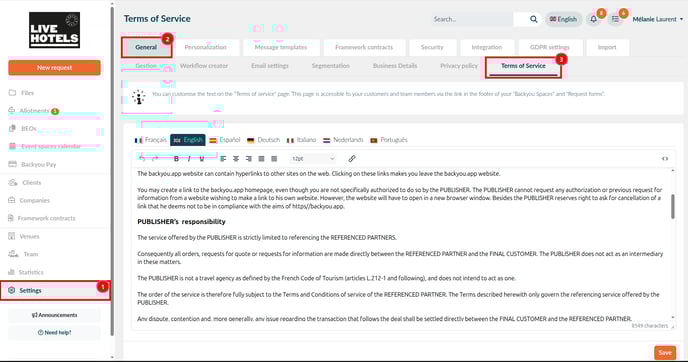Align text right

tap(249, 159)
